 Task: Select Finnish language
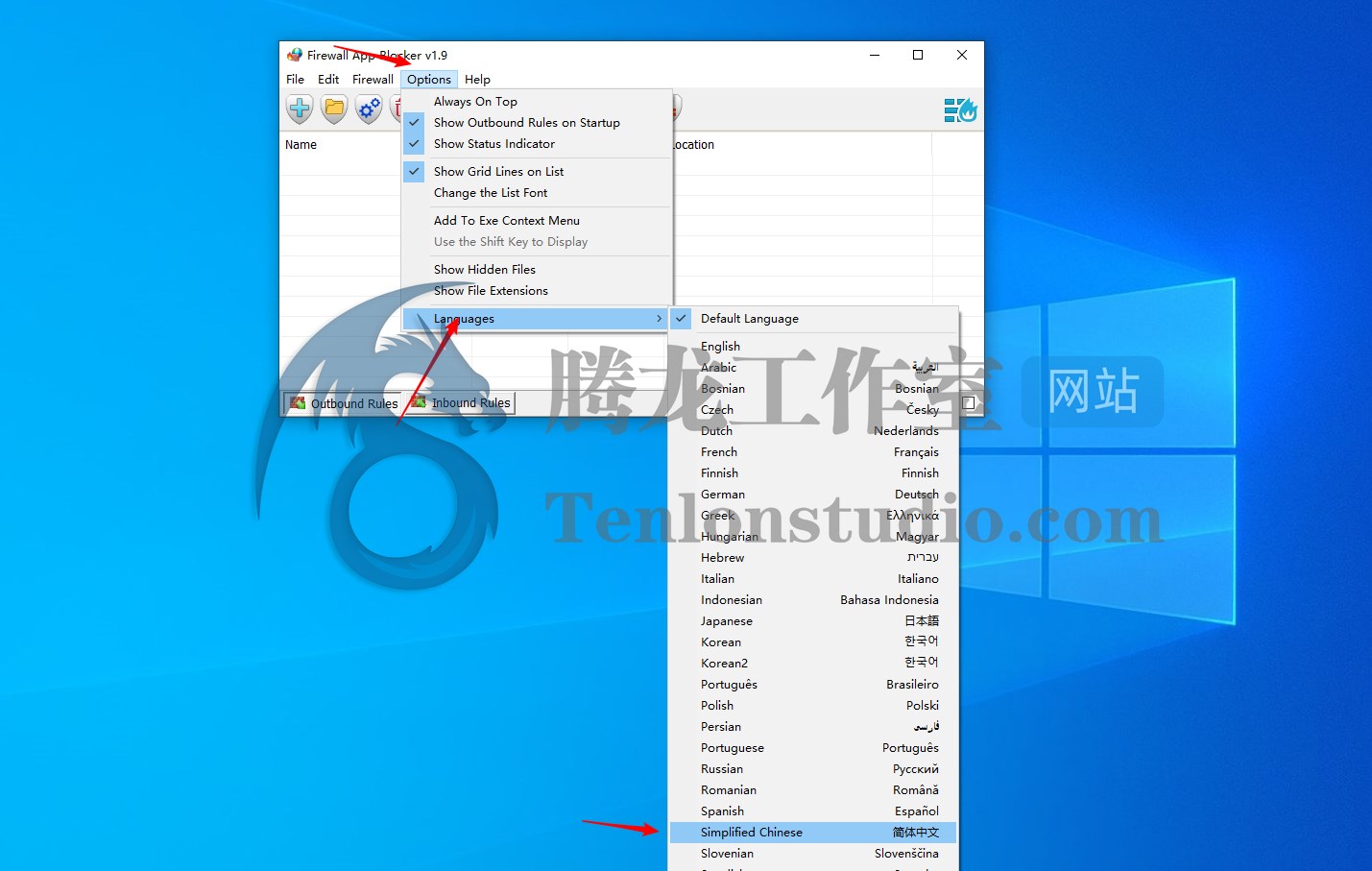tap(813, 473)
